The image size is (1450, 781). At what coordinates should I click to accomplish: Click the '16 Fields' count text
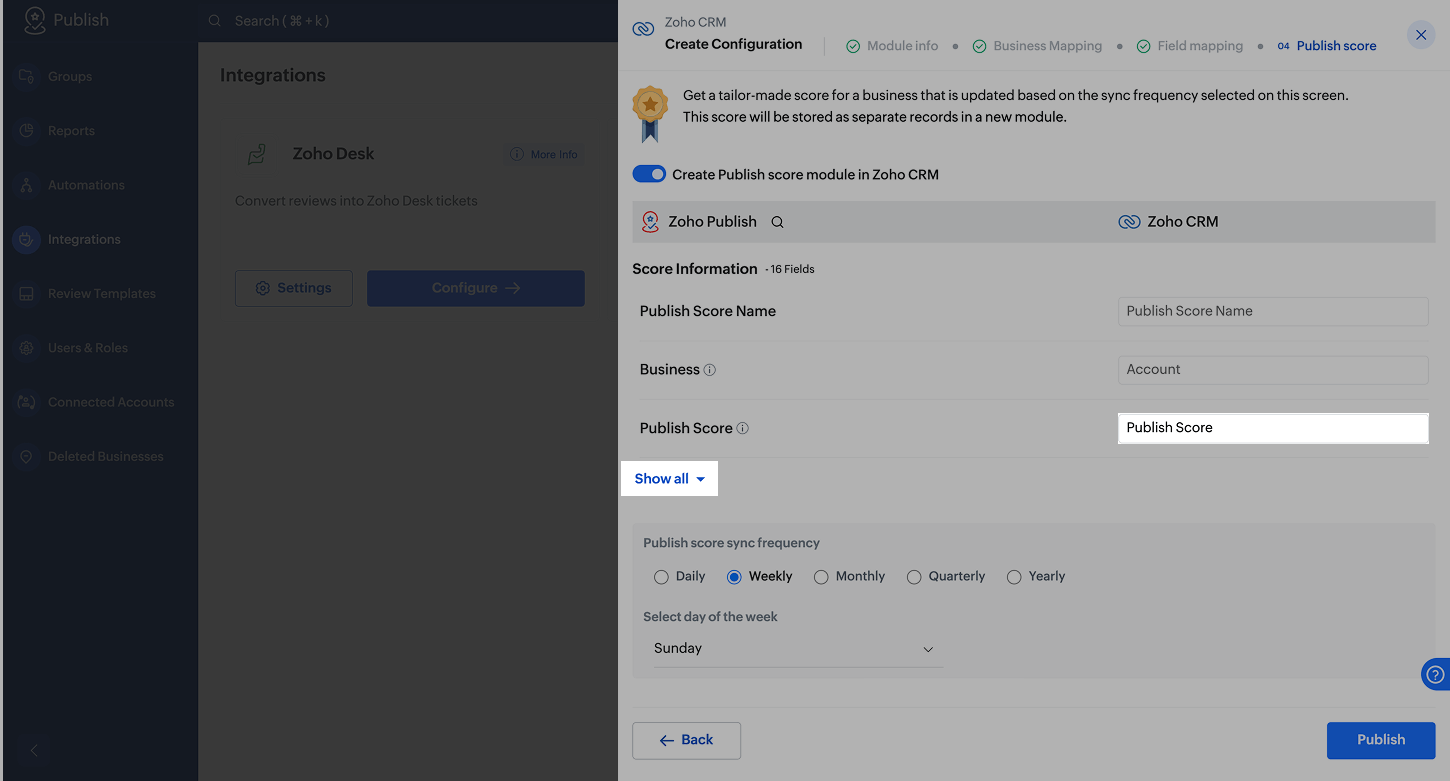pos(793,270)
